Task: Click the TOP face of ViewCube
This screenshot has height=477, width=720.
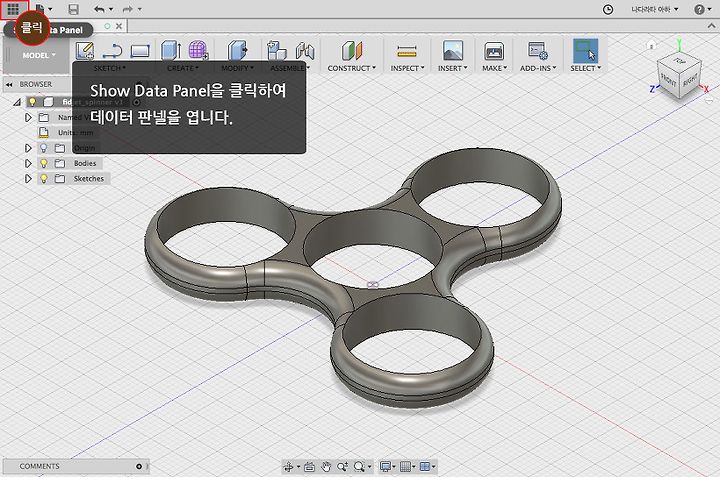Action: pos(679,61)
